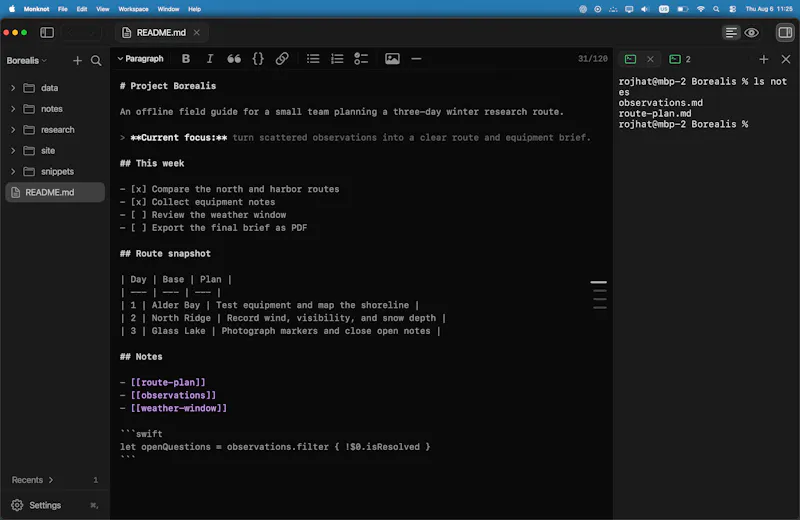
Task: Expand the research folder
Action: [13, 130]
